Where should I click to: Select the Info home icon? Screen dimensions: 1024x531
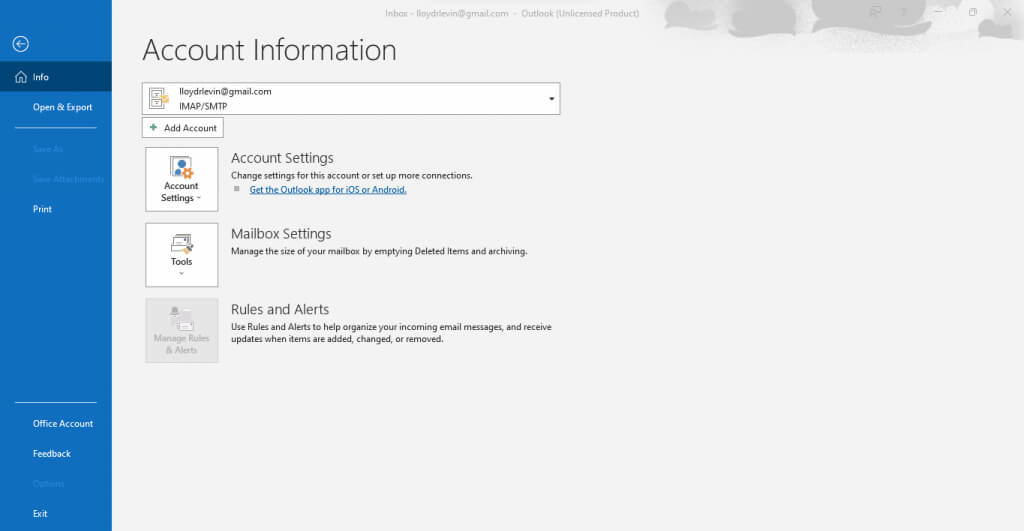(x=21, y=77)
